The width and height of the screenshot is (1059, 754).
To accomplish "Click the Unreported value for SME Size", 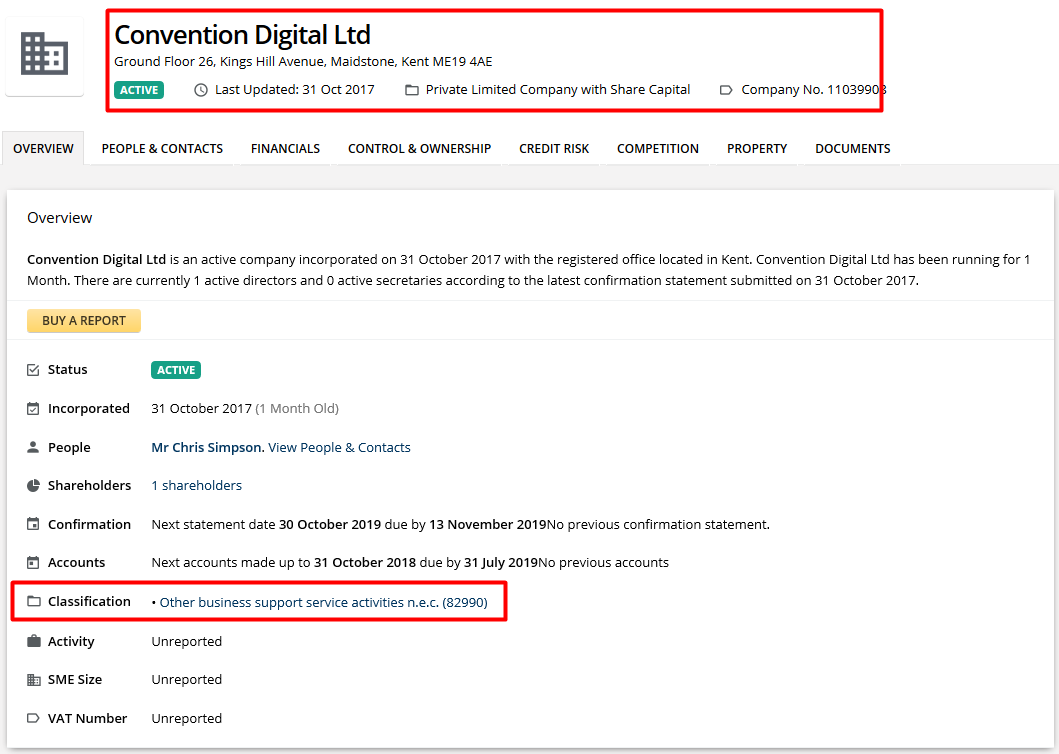I will pos(186,680).
